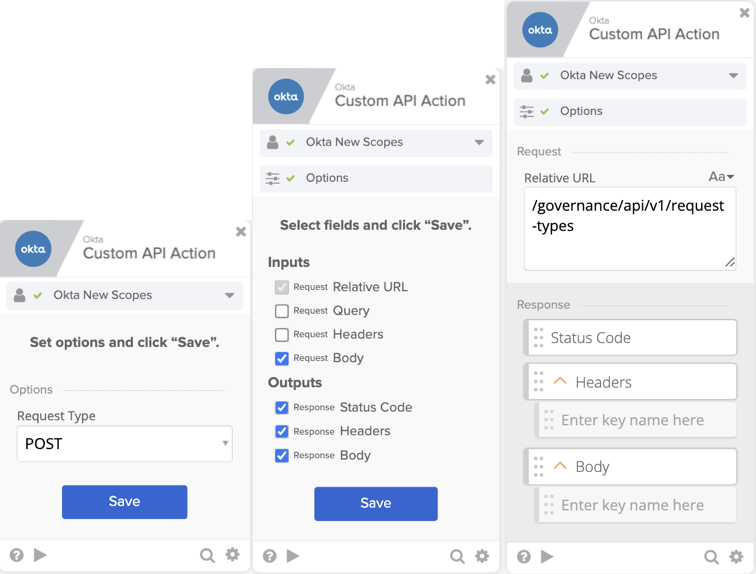Image resolution: width=756 pixels, height=574 pixels.
Task: Open Options row in the Relative URL card
Action: 630,111
